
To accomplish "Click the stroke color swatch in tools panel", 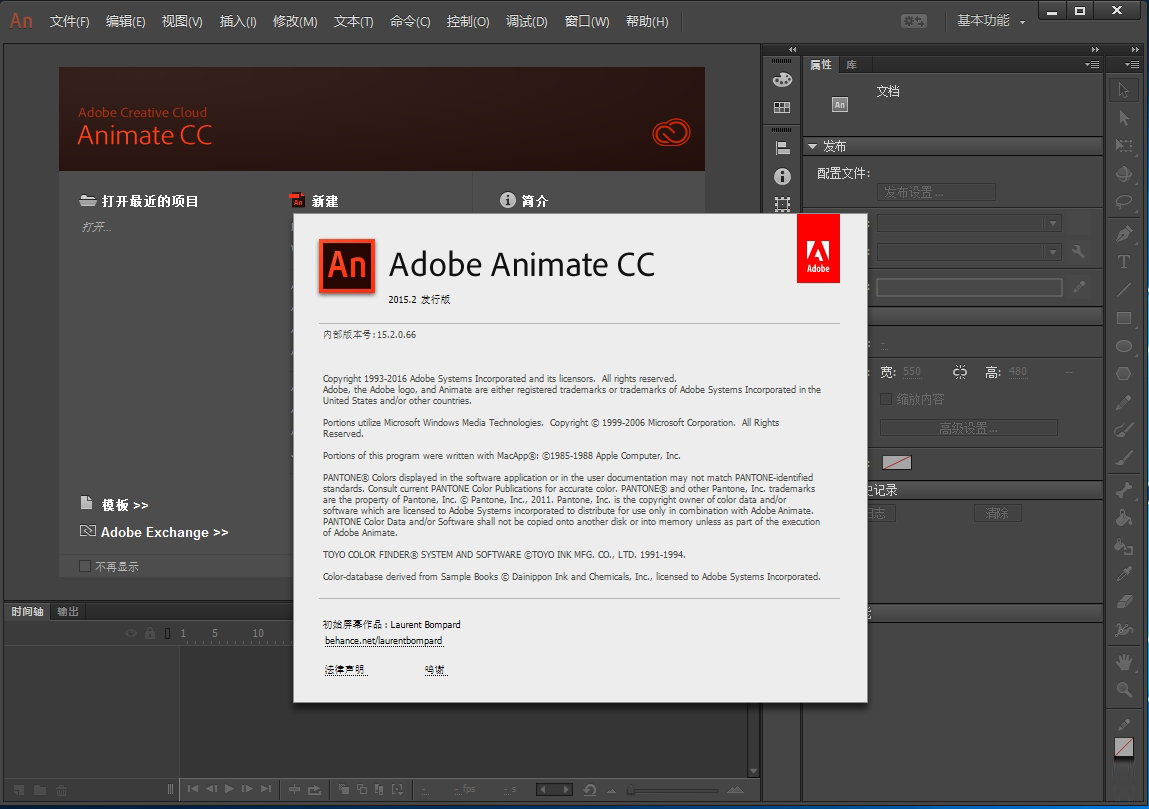I will (1123, 747).
